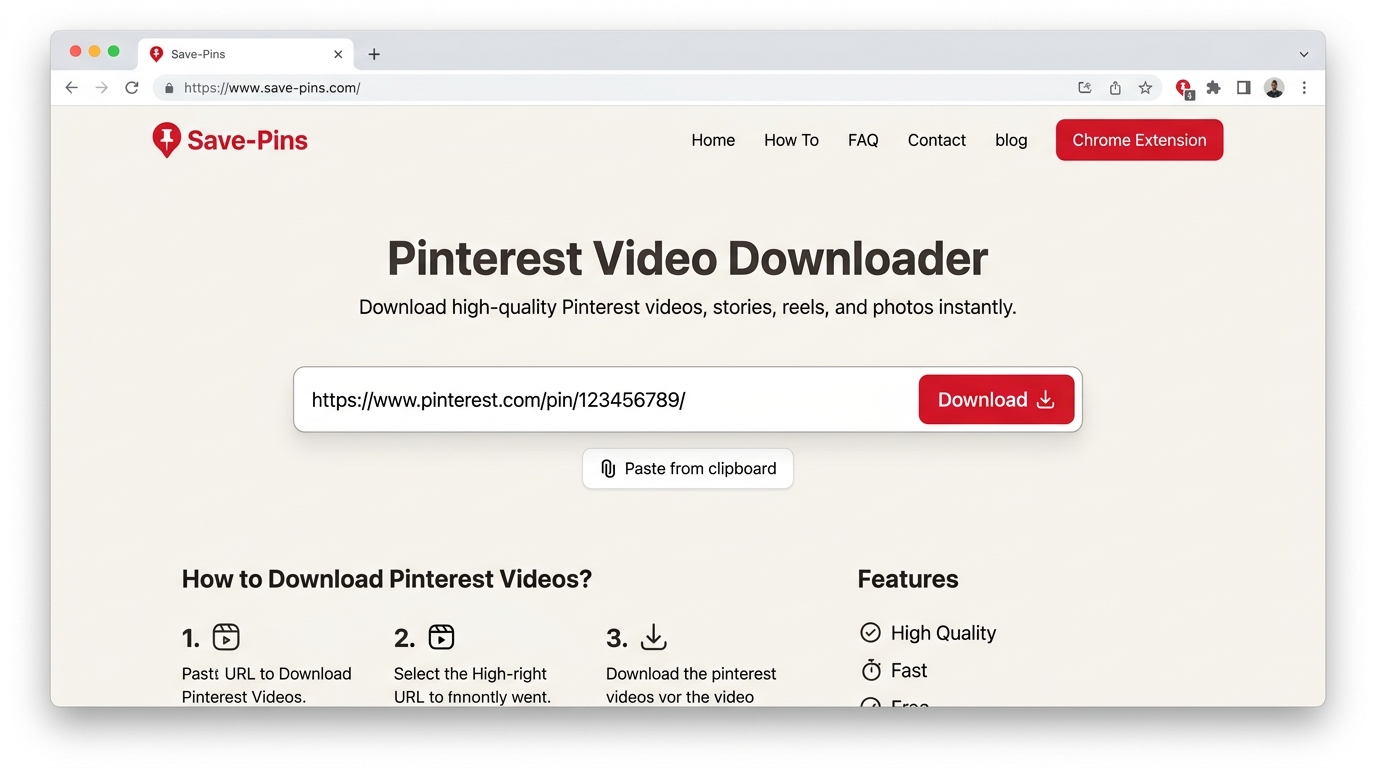
Task: Click the step 1 video icon
Action: (x=226, y=637)
